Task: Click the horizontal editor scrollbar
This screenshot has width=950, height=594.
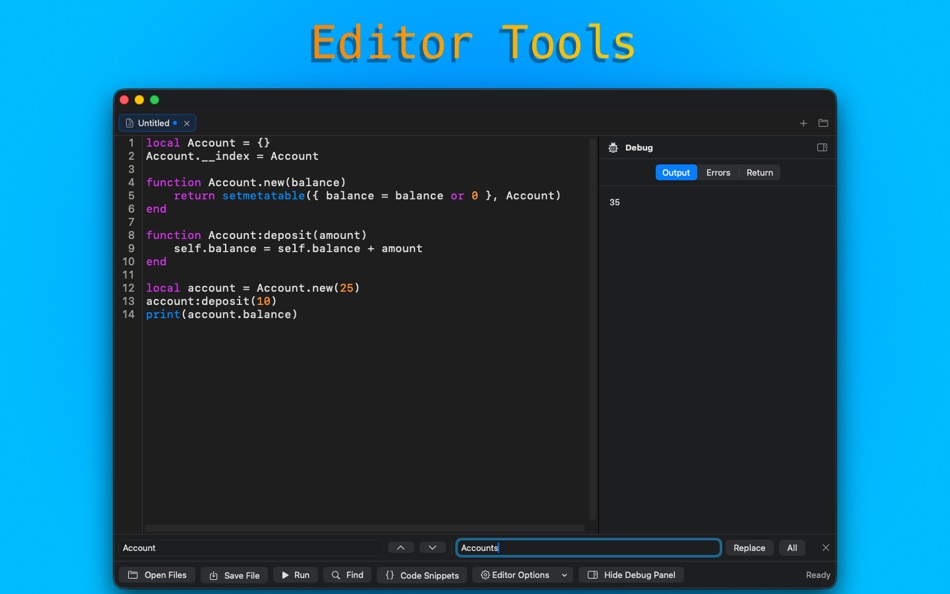Action: (365, 529)
